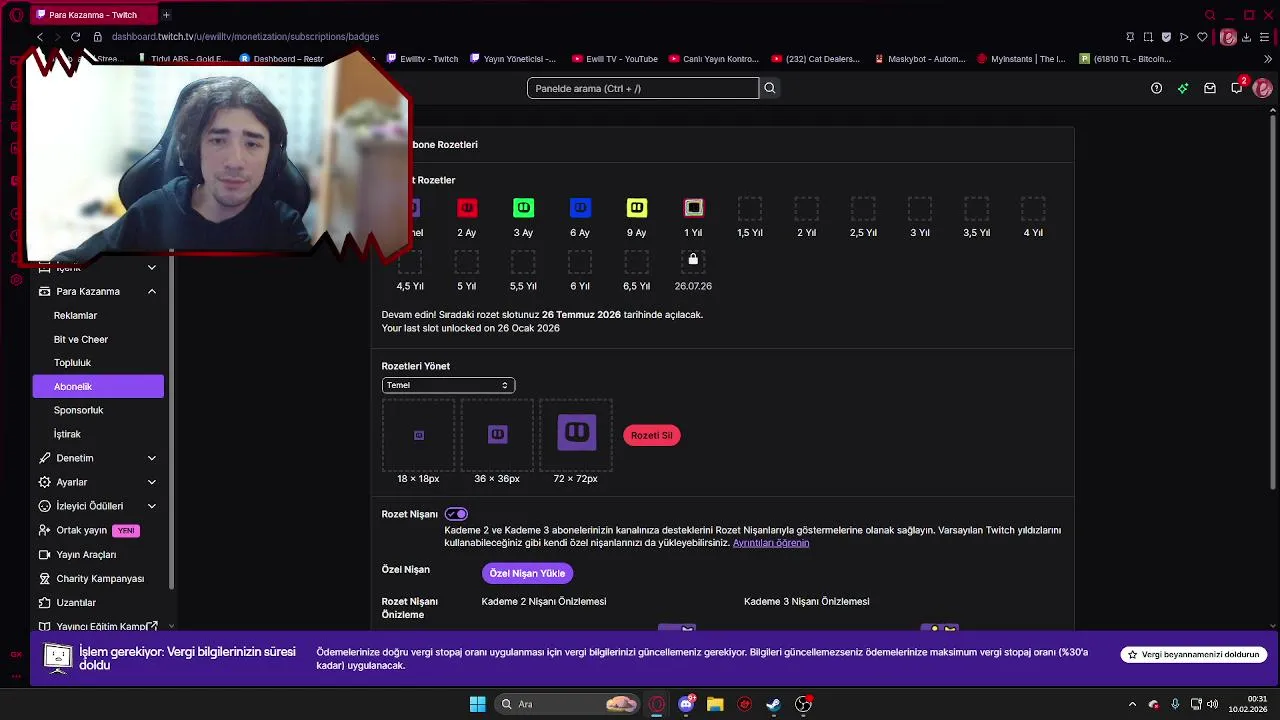This screenshot has height=720, width=1280.
Task: Open the Ewill TV - YouTube bookmark
Action: pyautogui.click(x=615, y=59)
